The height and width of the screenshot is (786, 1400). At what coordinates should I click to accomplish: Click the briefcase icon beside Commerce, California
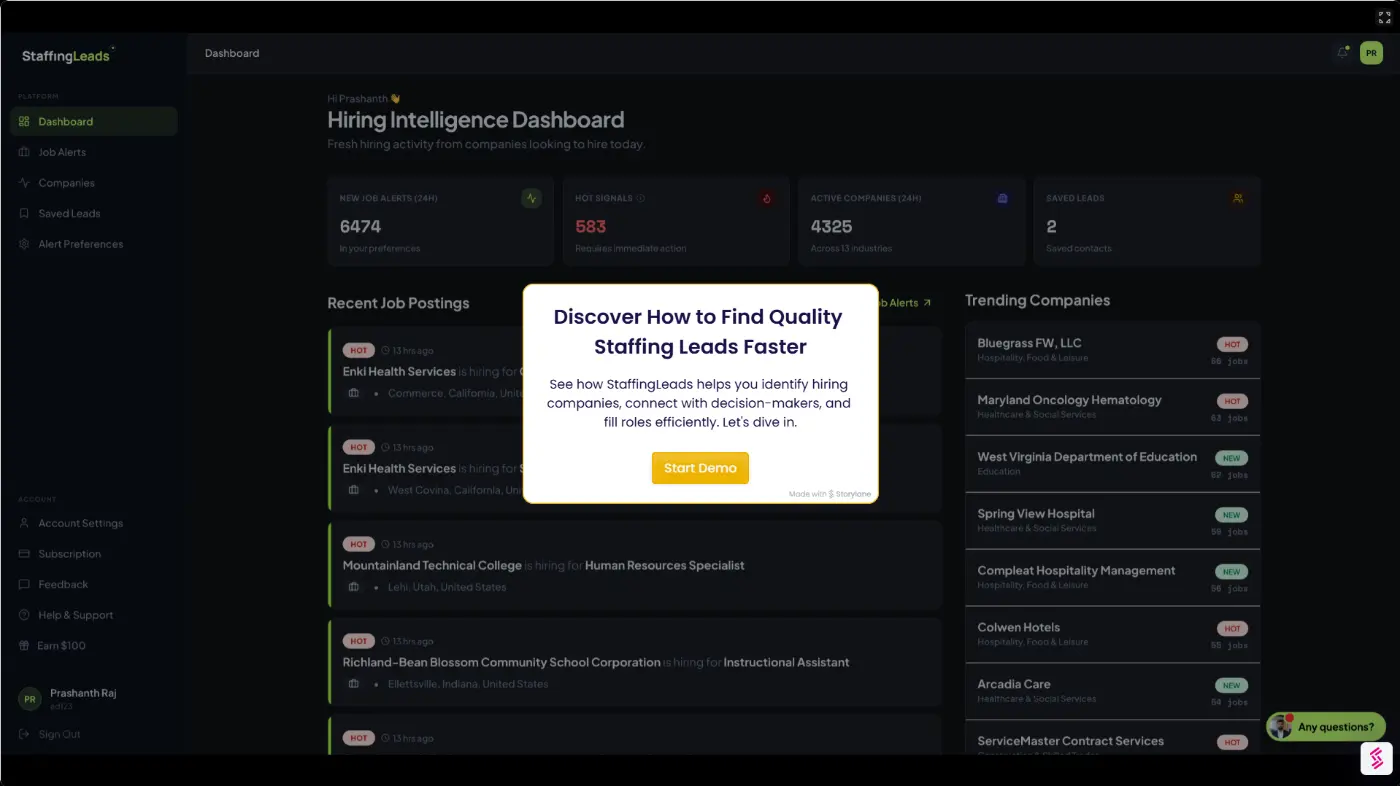(353, 393)
